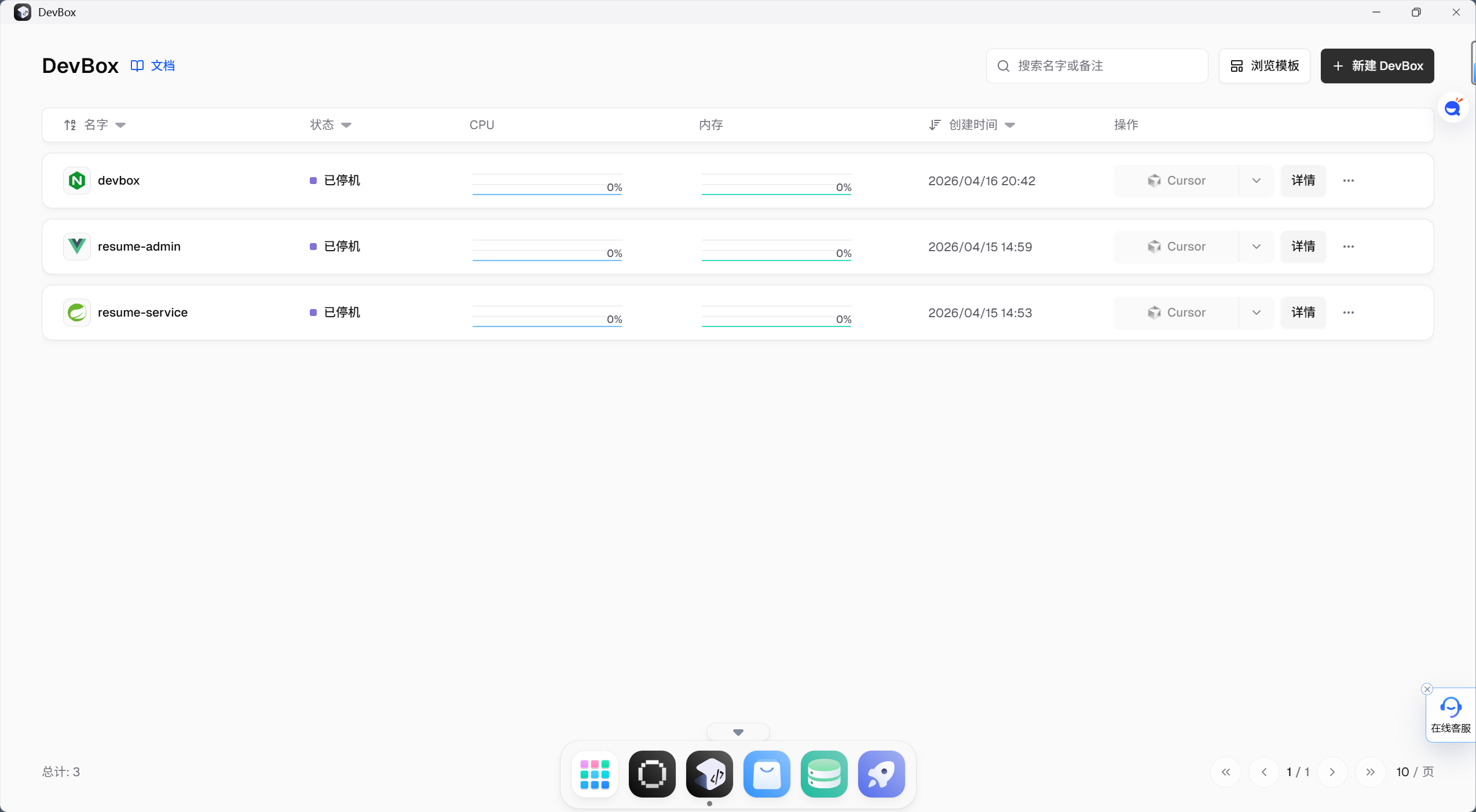
Task: Sort by 创建时间 column header
Action: click(x=973, y=125)
